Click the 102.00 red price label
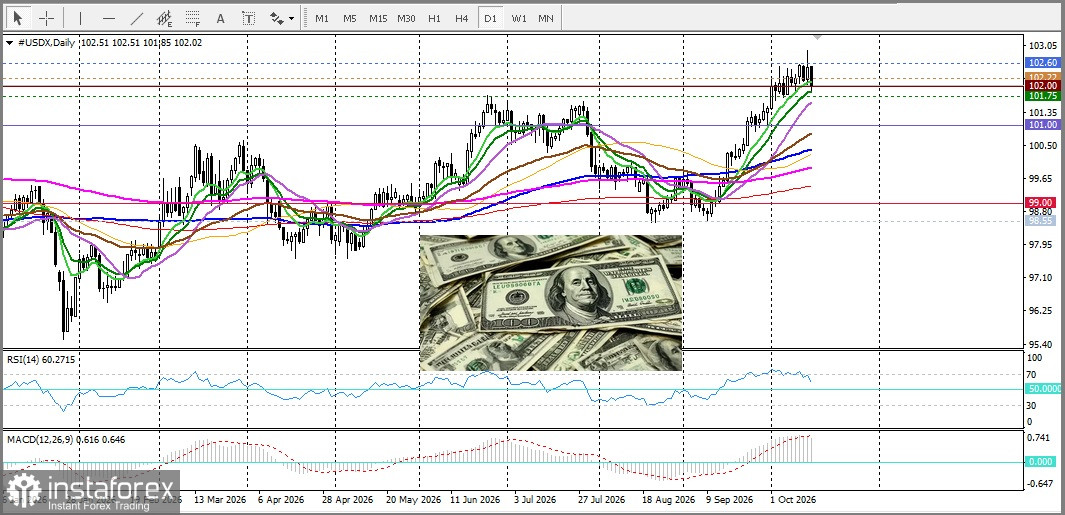1065x515 pixels. tap(1041, 86)
